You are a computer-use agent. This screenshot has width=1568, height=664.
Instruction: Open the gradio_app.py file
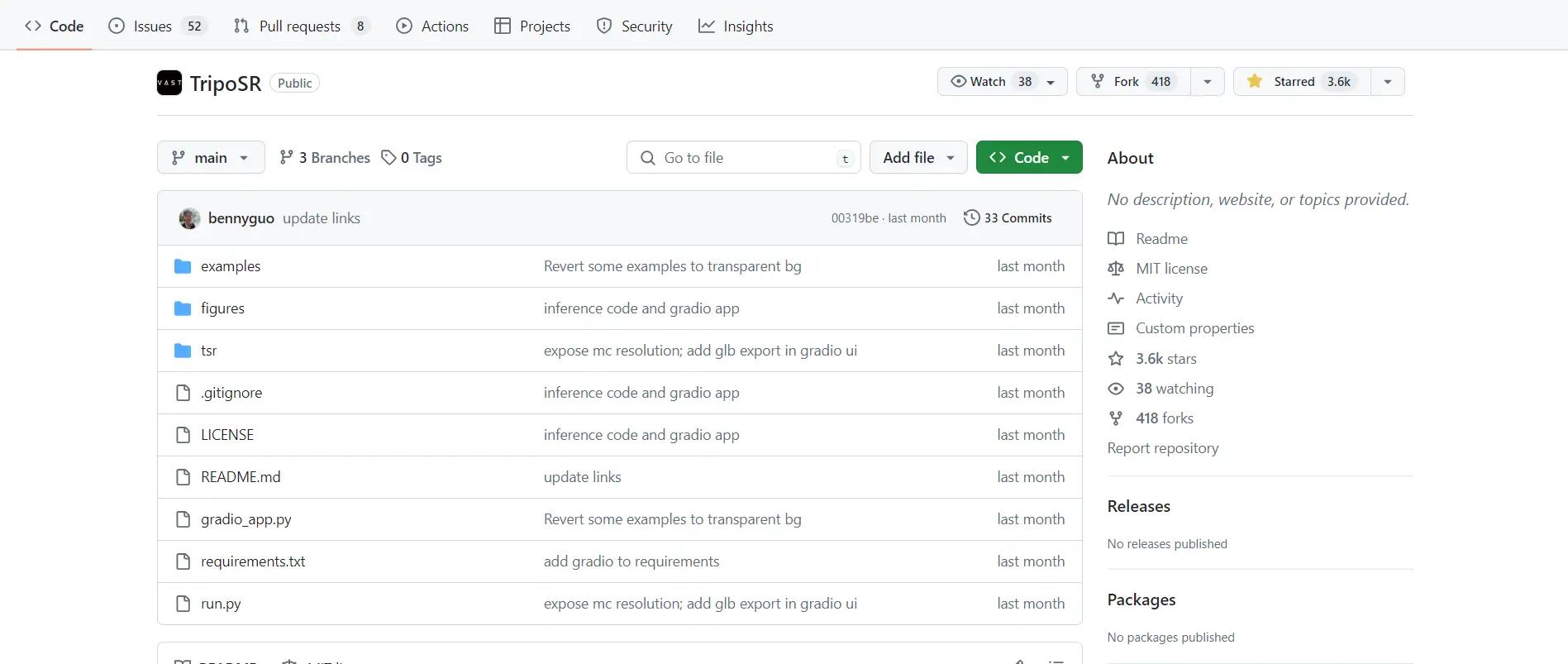click(246, 519)
